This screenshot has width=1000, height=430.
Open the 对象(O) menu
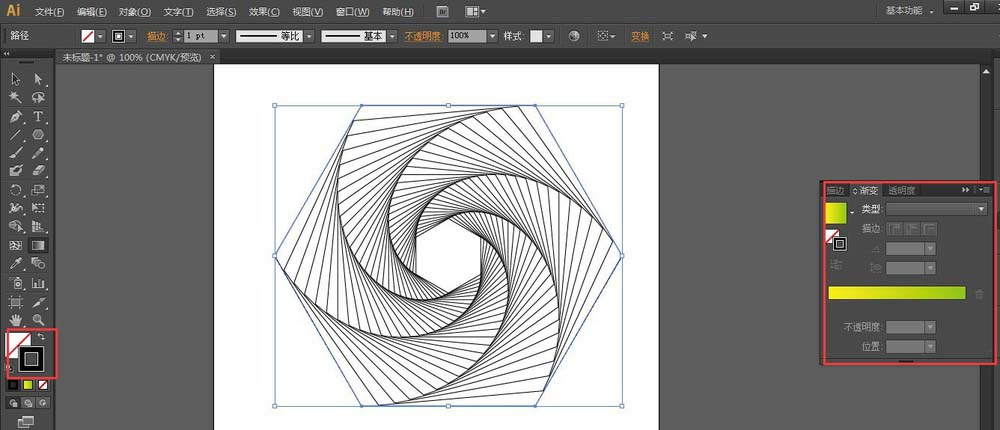(x=135, y=12)
